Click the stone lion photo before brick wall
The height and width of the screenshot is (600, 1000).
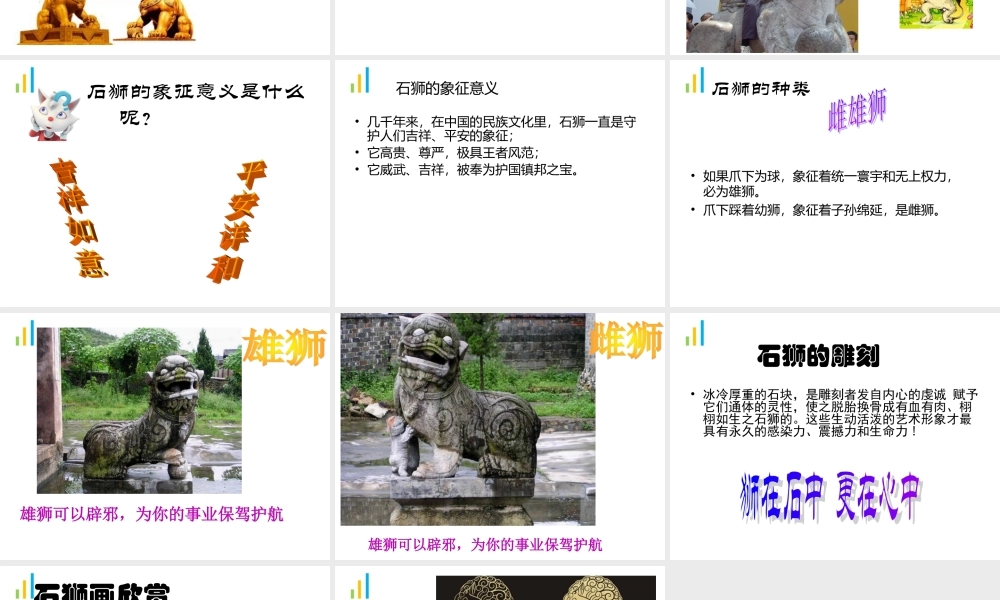click(467, 420)
